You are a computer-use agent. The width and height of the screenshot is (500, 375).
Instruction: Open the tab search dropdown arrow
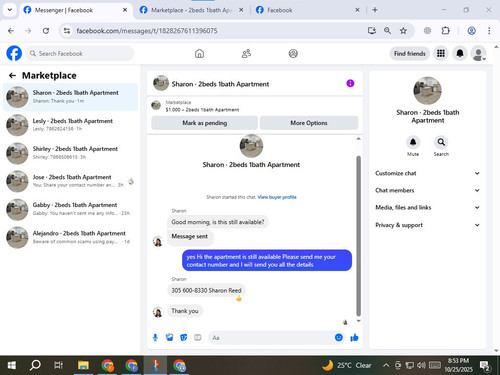(10, 10)
